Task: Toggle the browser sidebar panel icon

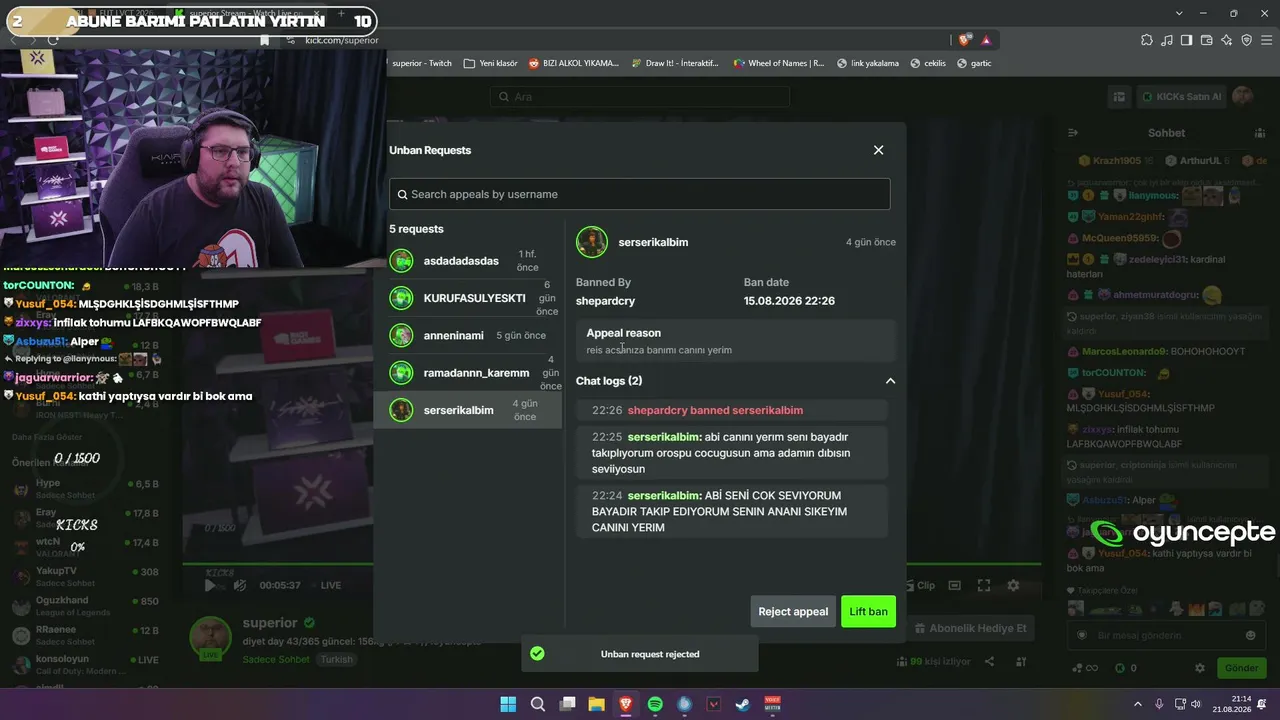Action: 1187,40
